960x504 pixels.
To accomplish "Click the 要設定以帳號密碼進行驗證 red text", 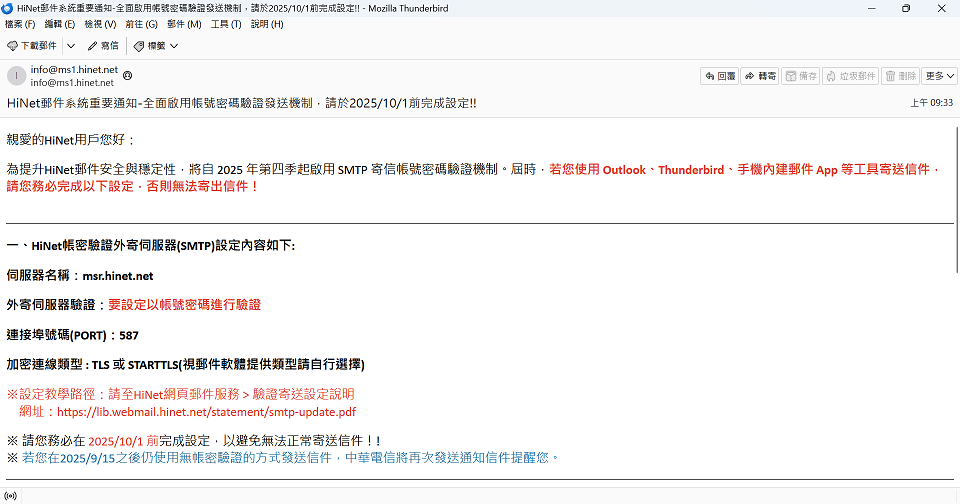I will pos(184,305).
